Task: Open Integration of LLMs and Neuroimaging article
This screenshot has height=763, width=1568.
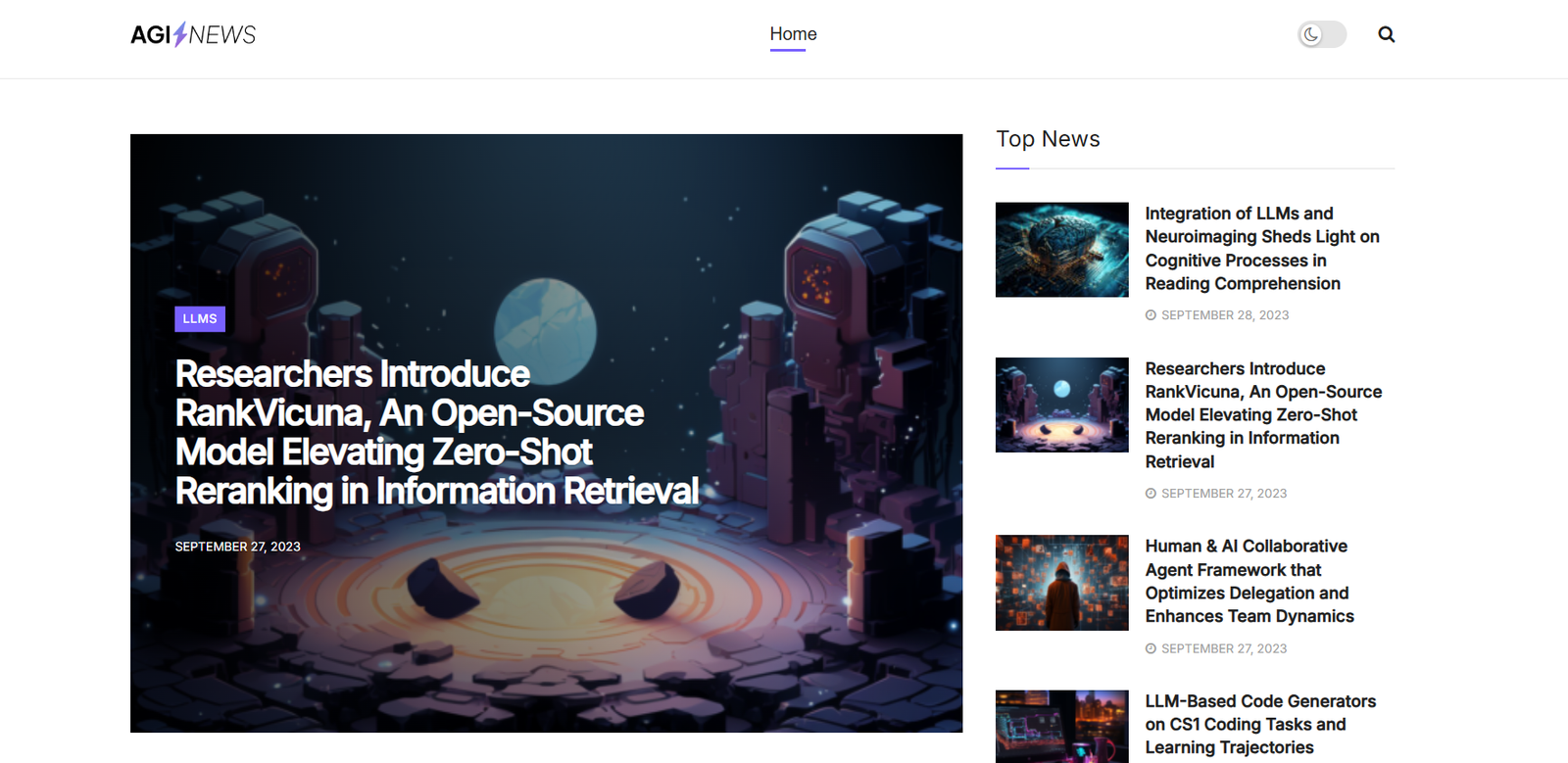Action: coord(1262,249)
